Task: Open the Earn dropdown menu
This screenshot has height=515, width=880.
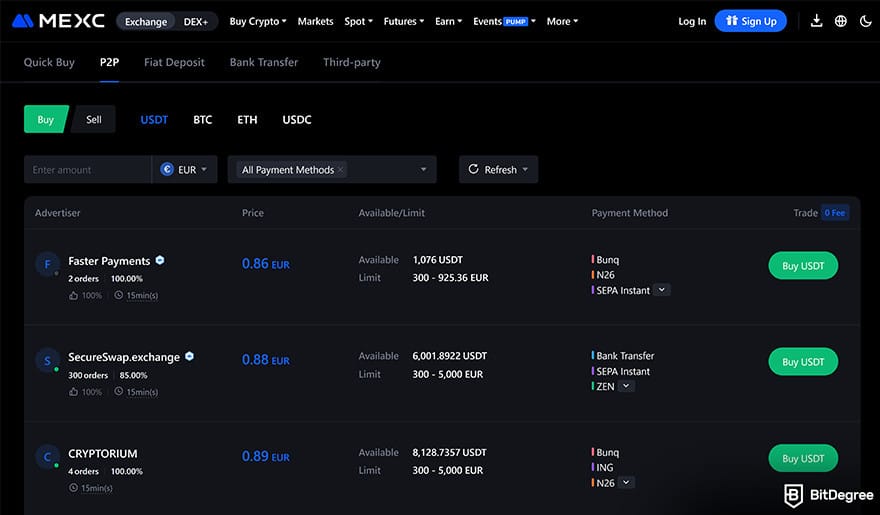Action: pyautogui.click(x=448, y=21)
